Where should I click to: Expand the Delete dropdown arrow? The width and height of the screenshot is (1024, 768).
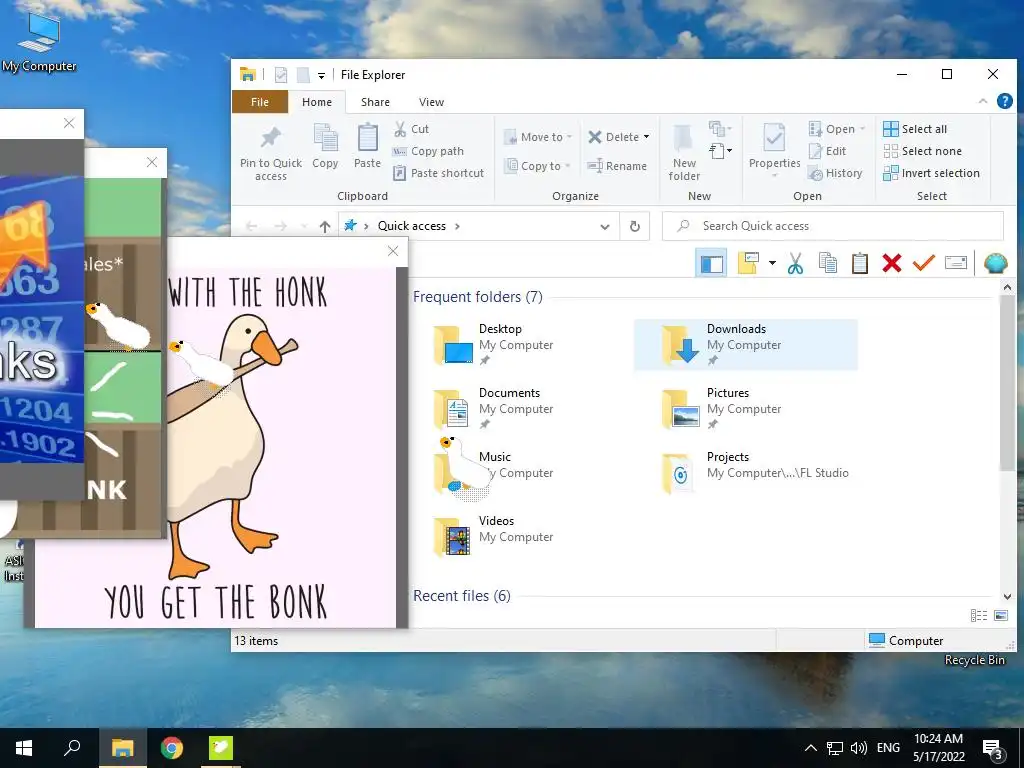point(647,137)
